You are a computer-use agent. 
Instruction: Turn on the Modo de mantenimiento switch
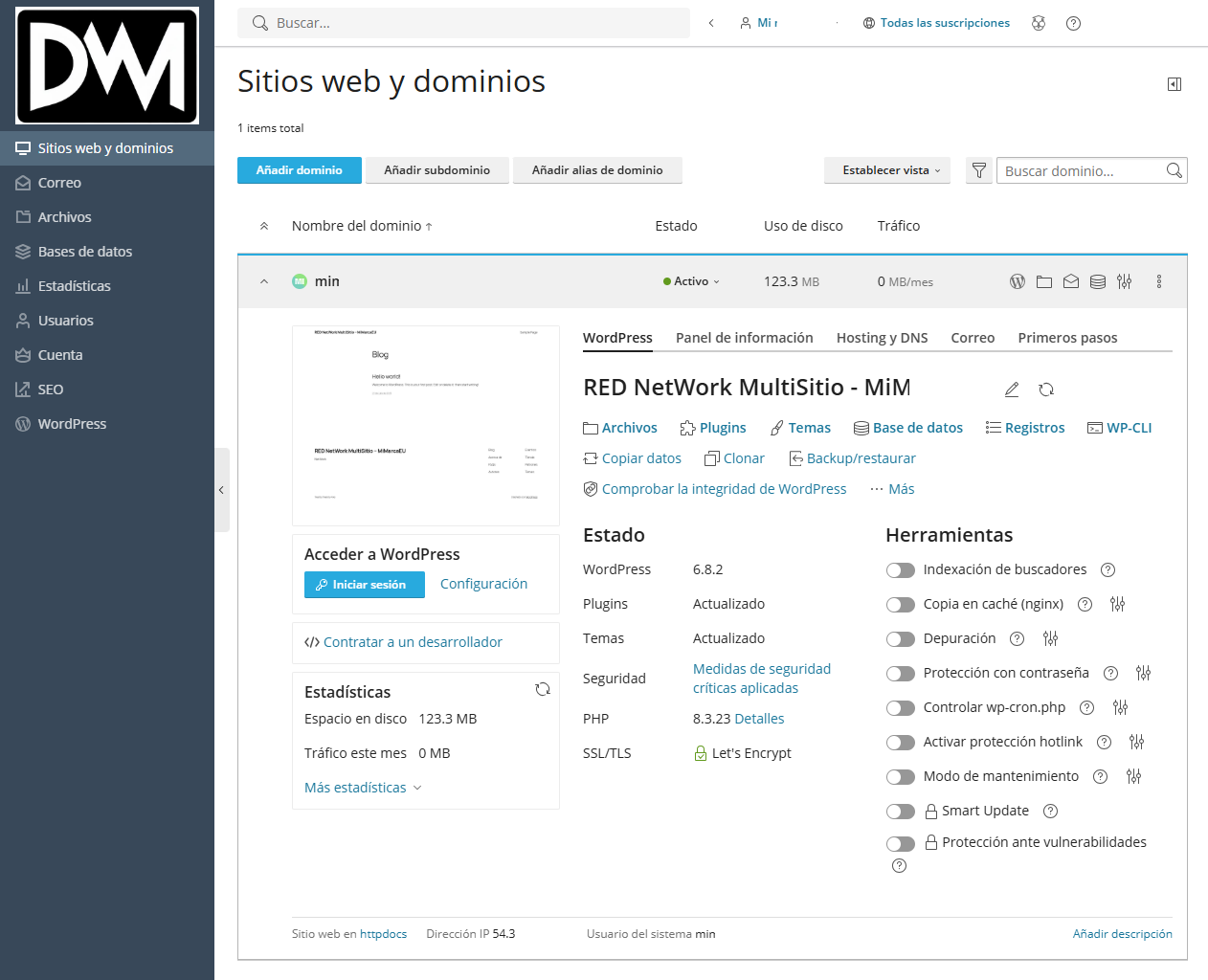coord(901,777)
